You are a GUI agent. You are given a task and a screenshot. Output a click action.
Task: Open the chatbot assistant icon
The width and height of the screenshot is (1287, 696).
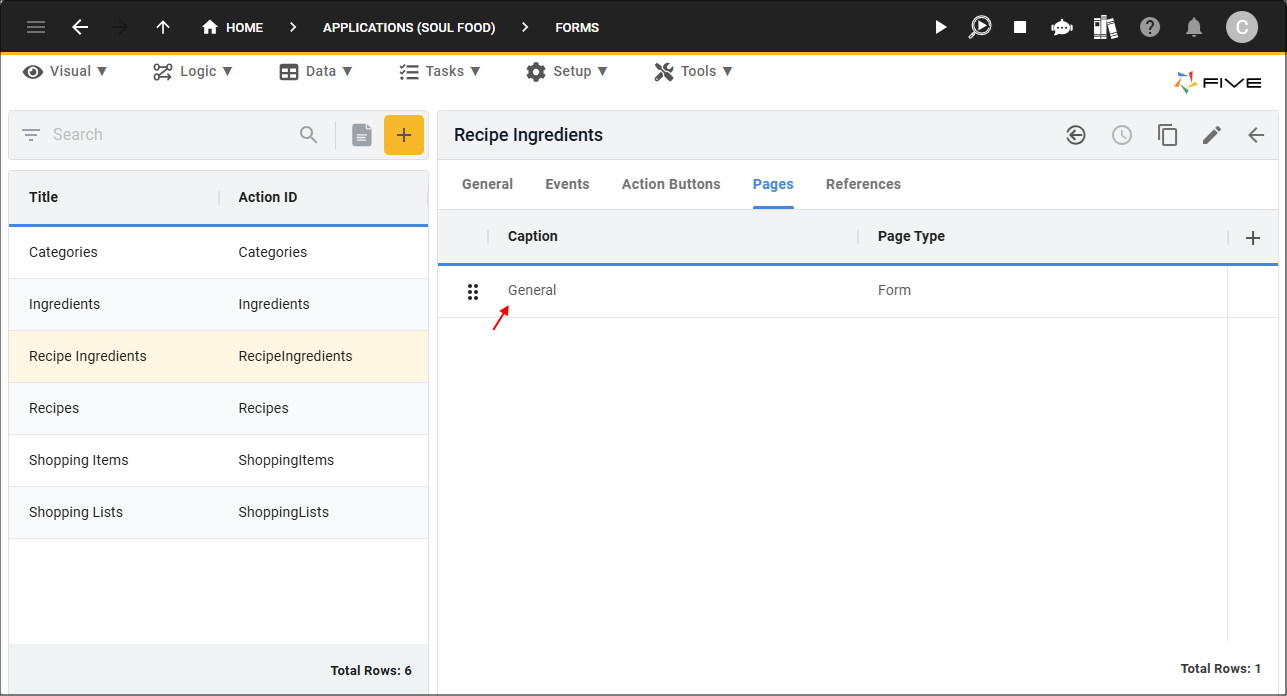click(1062, 27)
